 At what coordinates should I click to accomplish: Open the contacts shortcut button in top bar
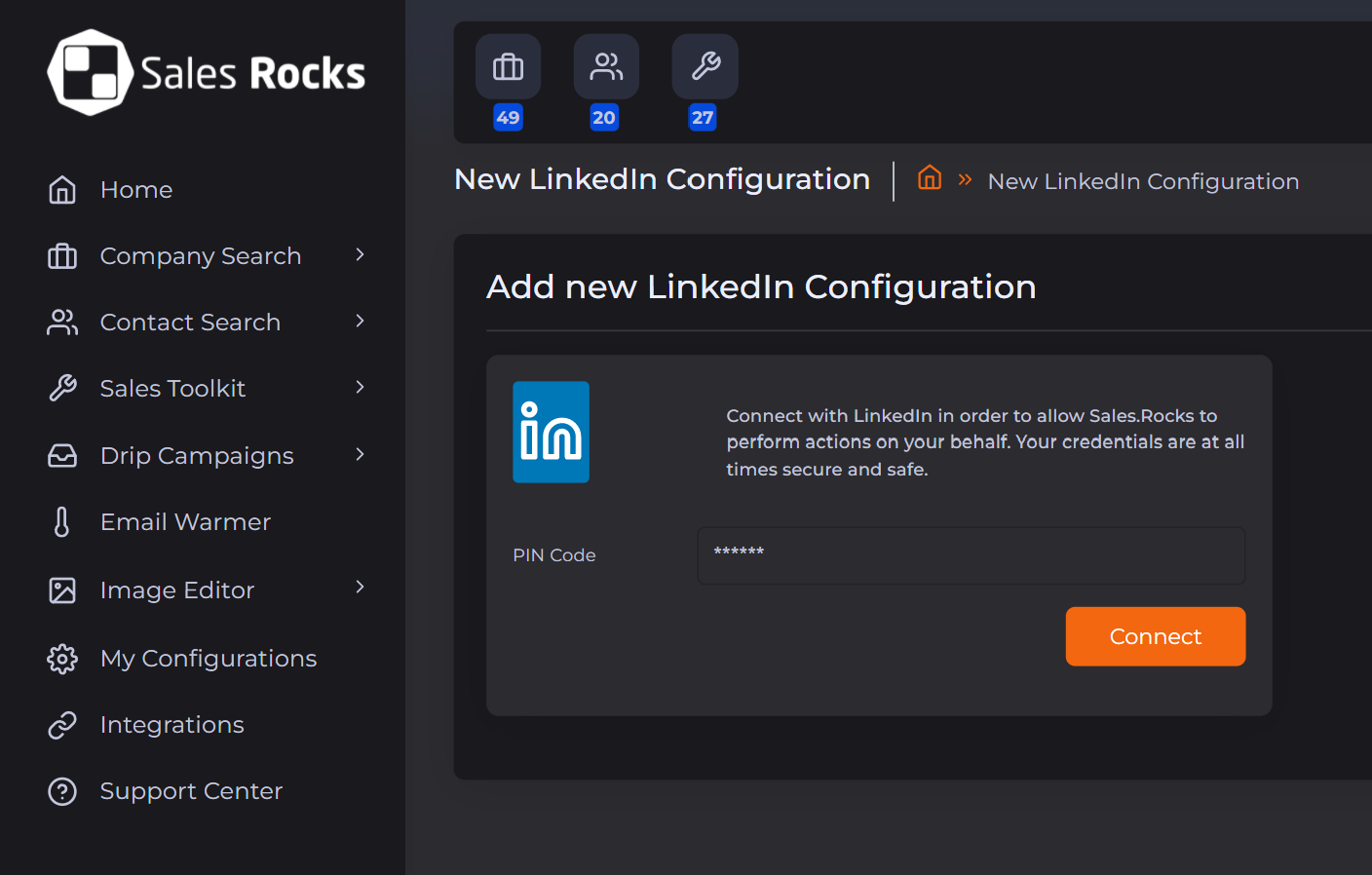[x=606, y=66]
